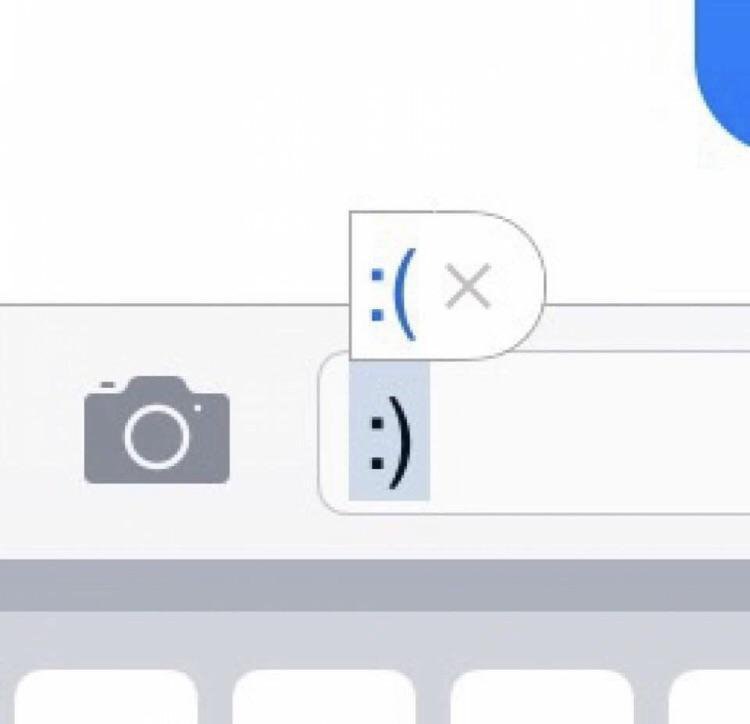Tap the partially visible rightmost keyboard key
The height and width of the screenshot is (724, 750).
(710, 697)
